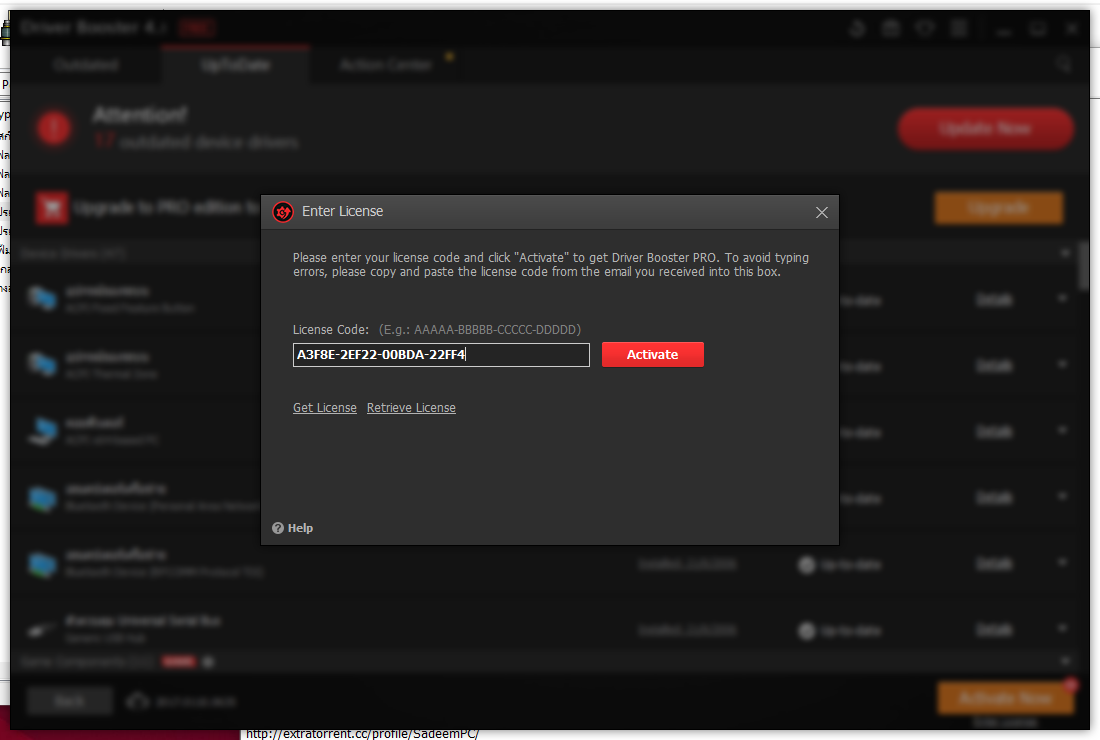The image size is (1100, 740).
Task: Click the Back button in main window
Action: pyautogui.click(x=69, y=701)
